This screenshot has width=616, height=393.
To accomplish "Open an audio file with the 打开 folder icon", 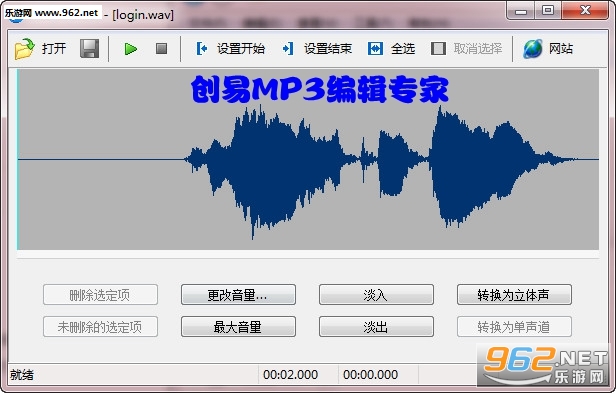I will tap(24, 49).
